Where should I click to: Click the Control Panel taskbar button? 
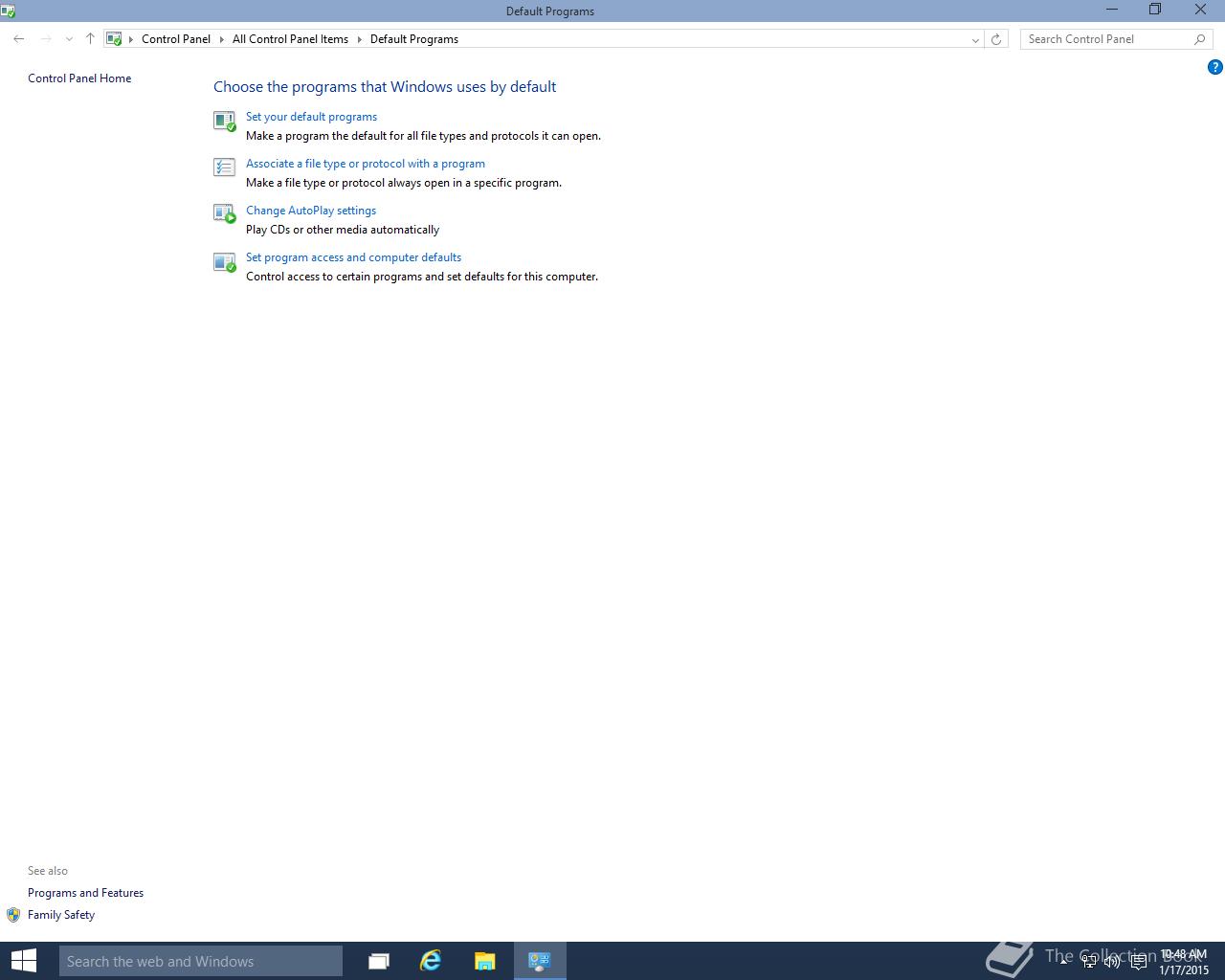(540, 961)
